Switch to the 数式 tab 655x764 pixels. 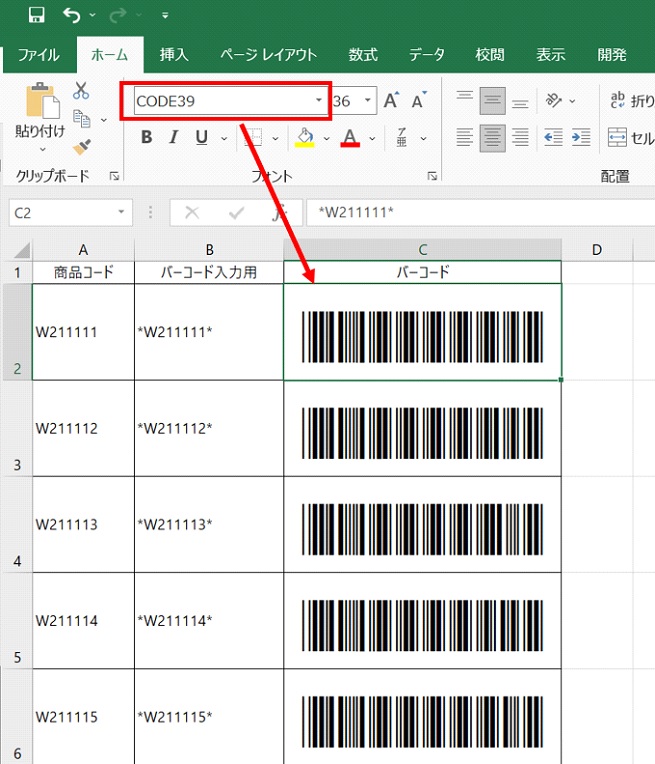coord(363,55)
